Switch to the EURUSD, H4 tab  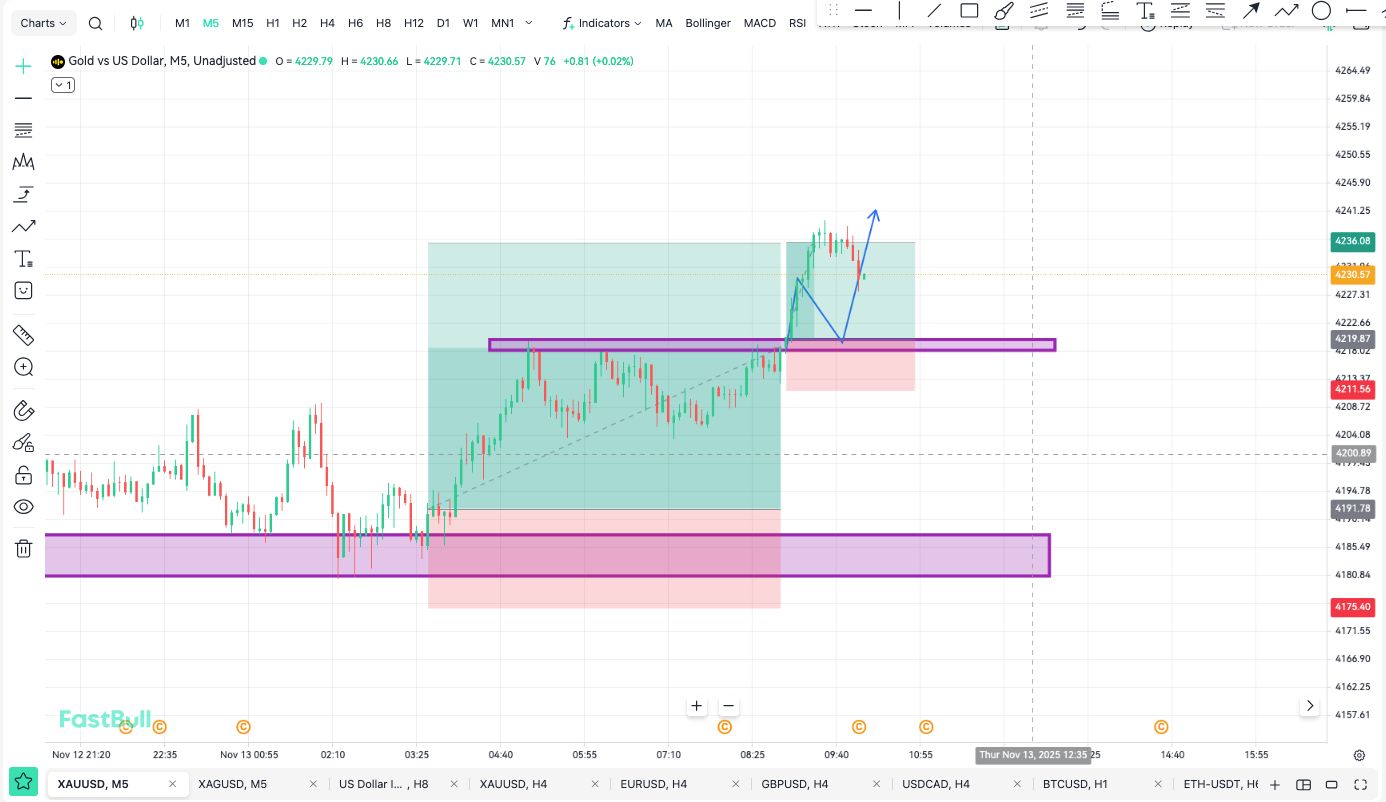[652, 784]
